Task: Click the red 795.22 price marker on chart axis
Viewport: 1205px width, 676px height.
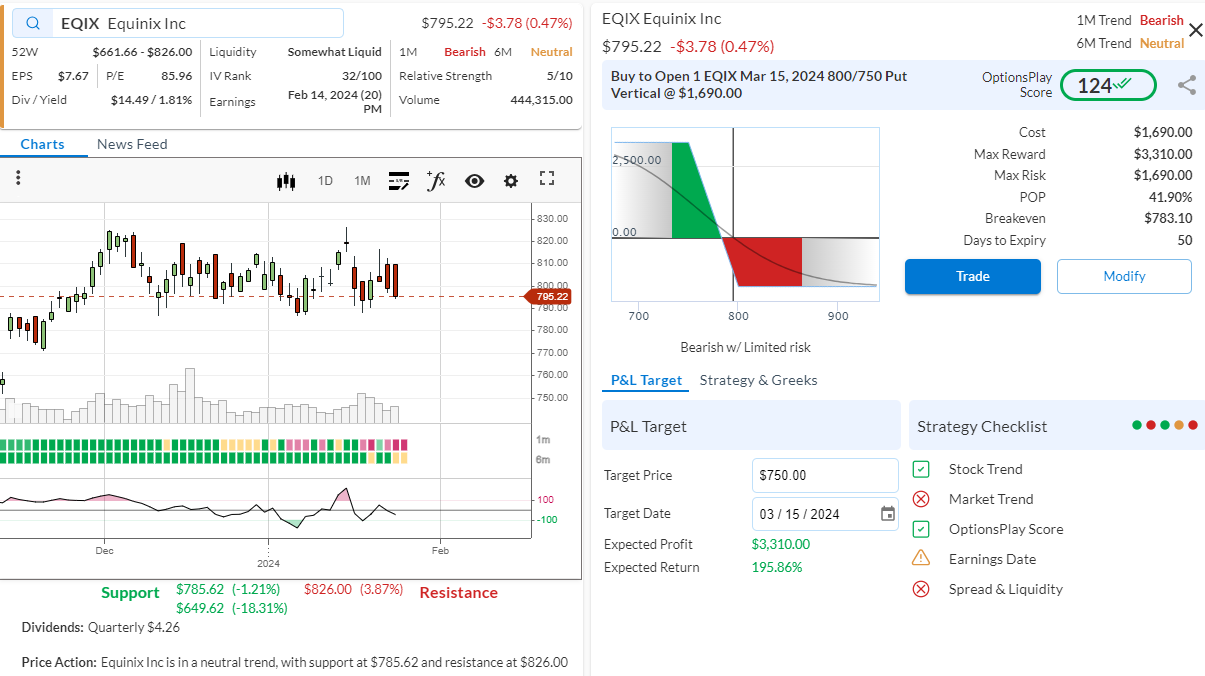Action: pyautogui.click(x=548, y=296)
